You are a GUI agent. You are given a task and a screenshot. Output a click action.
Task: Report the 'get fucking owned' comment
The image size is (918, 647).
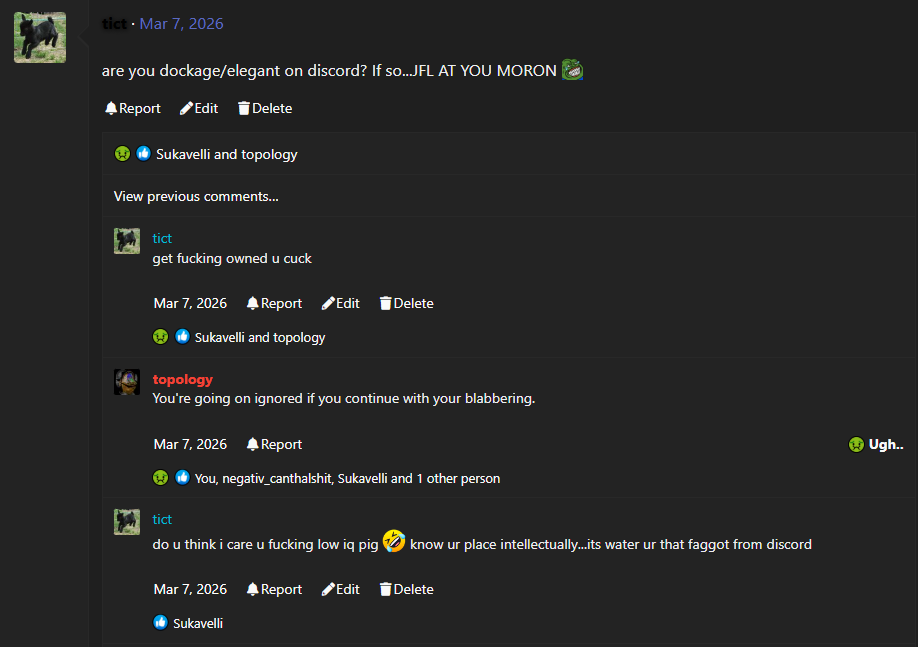274,303
